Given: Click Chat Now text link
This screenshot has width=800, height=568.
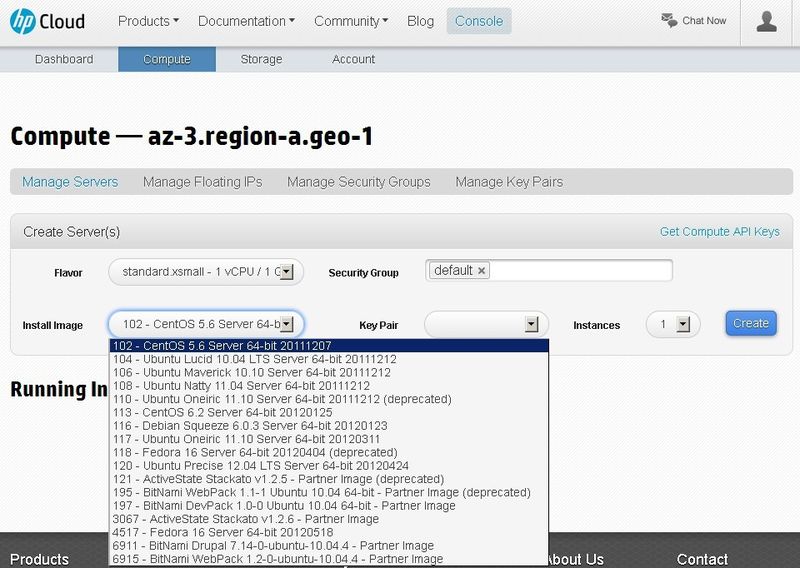Looking at the screenshot, I should click(704, 20).
